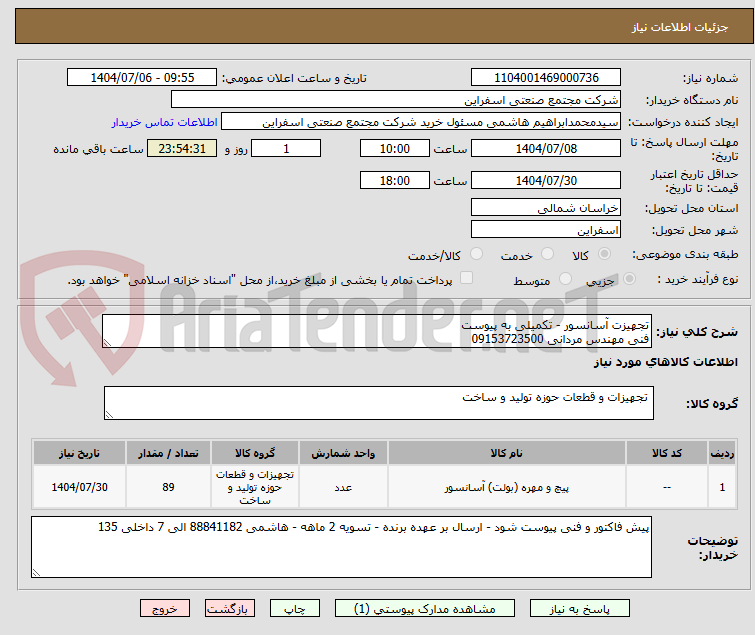The image size is (755, 635).
Task: Click the response deadline date 1404/07/08
Action: 546,148
